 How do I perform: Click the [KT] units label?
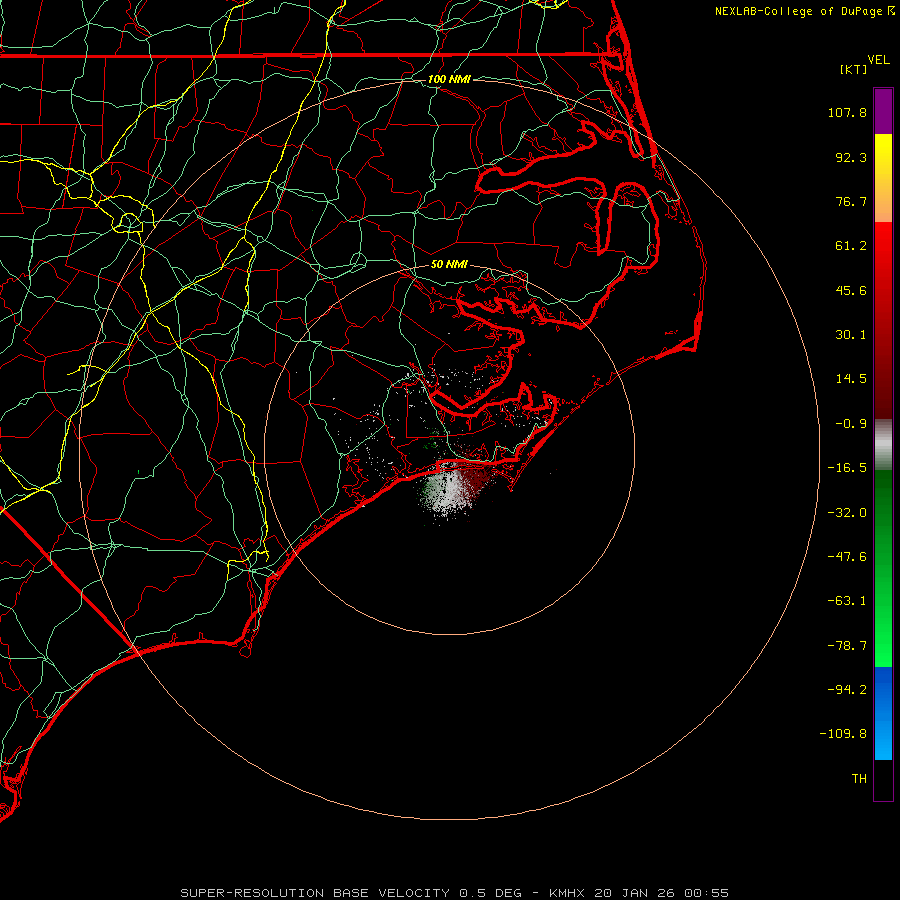pos(854,69)
